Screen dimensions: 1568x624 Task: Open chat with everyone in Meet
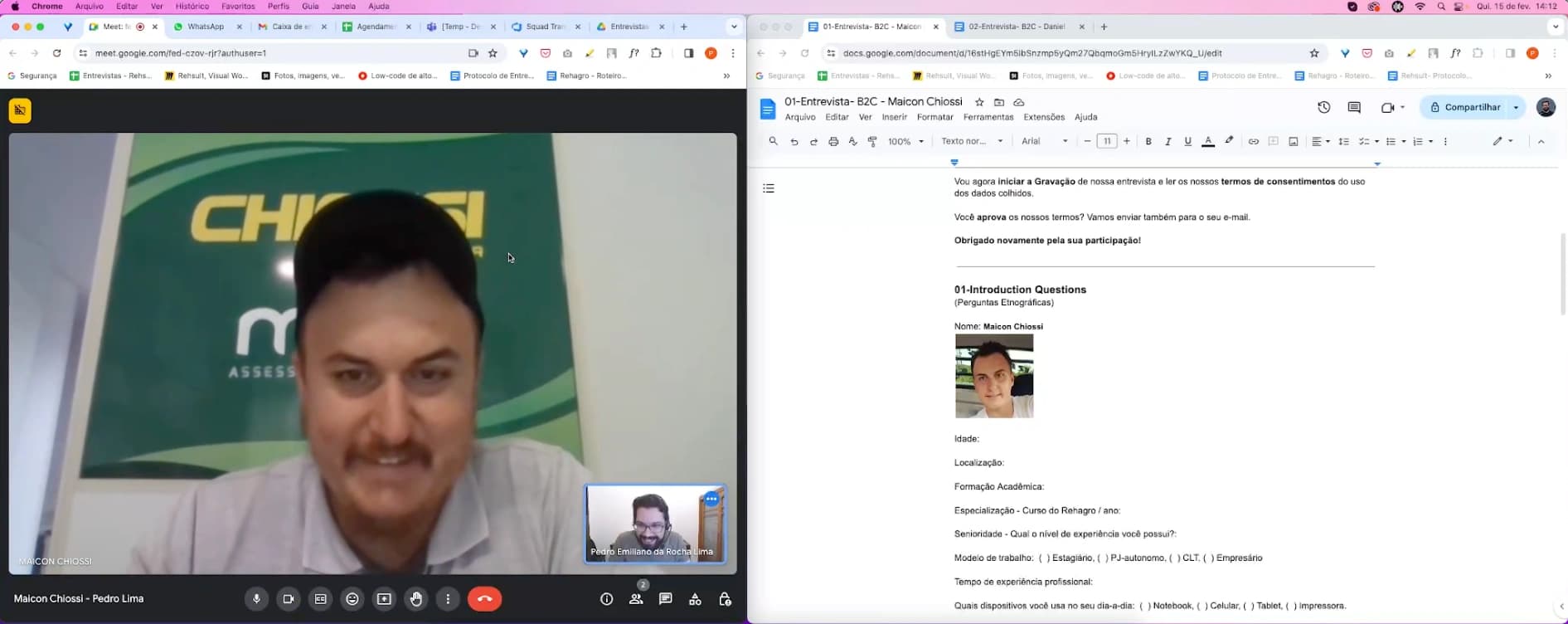pos(665,599)
